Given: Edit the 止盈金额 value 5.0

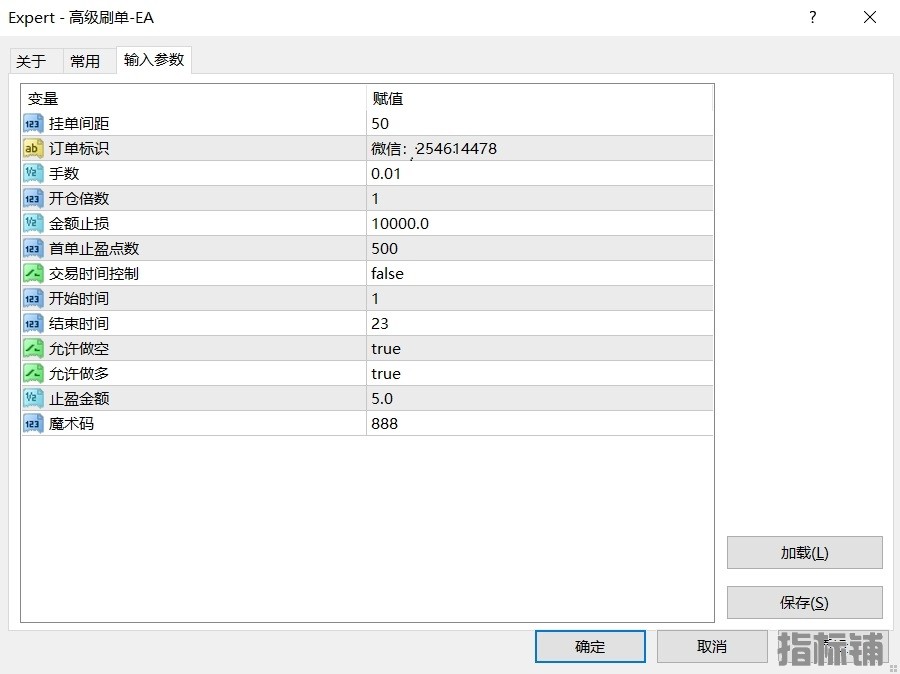Looking at the screenshot, I should tap(540, 398).
